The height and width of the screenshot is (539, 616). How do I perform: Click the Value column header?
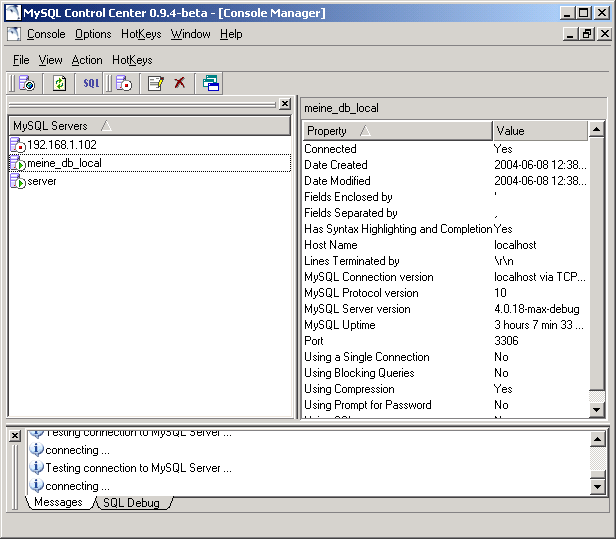click(540, 131)
